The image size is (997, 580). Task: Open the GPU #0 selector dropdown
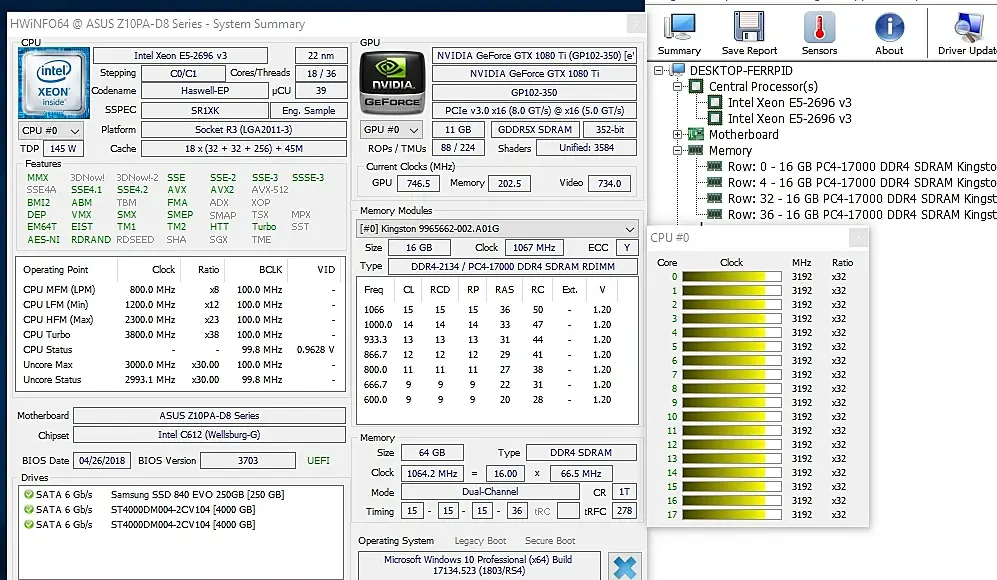(x=391, y=130)
